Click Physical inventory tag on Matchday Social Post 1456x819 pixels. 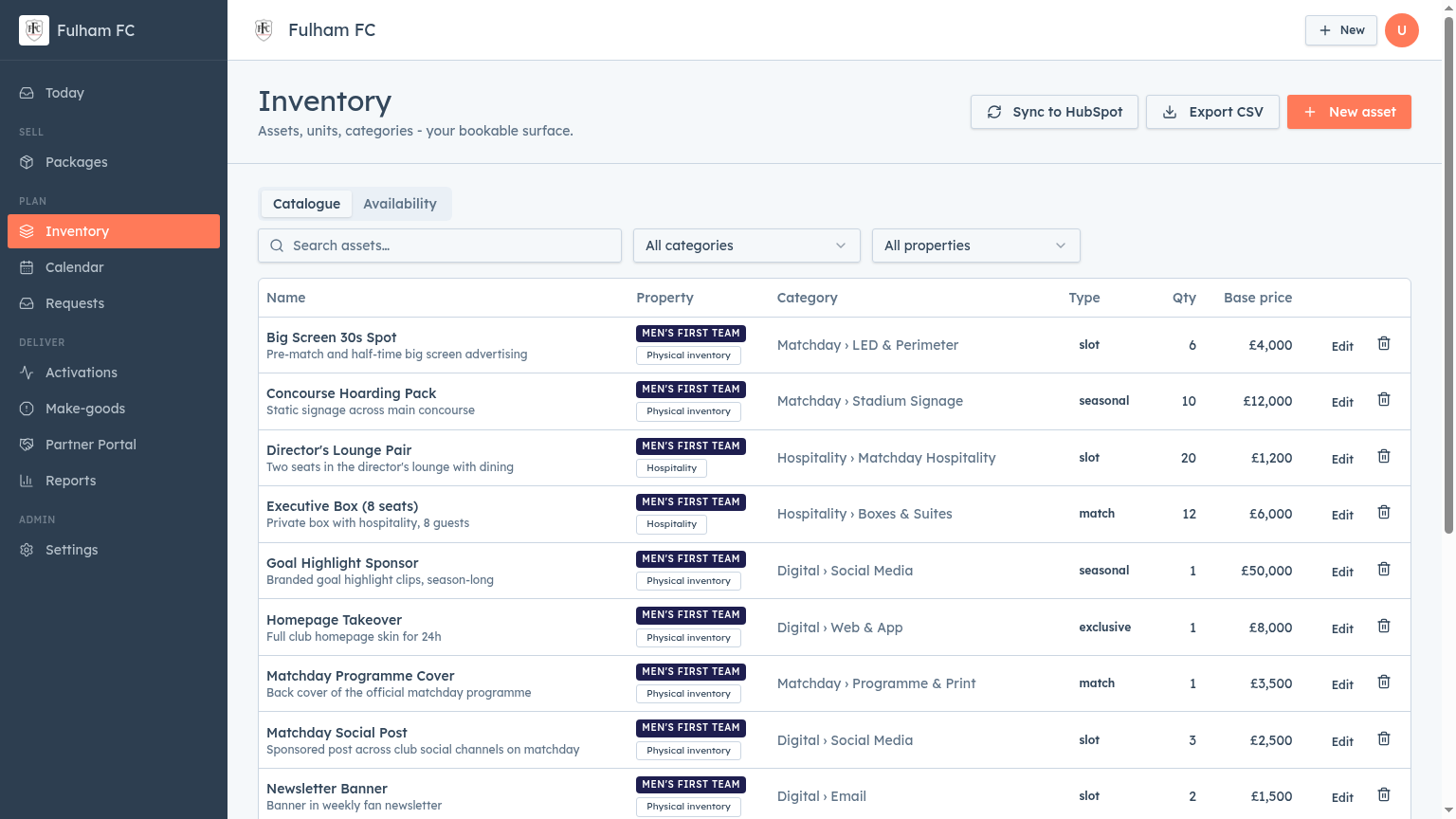click(689, 751)
